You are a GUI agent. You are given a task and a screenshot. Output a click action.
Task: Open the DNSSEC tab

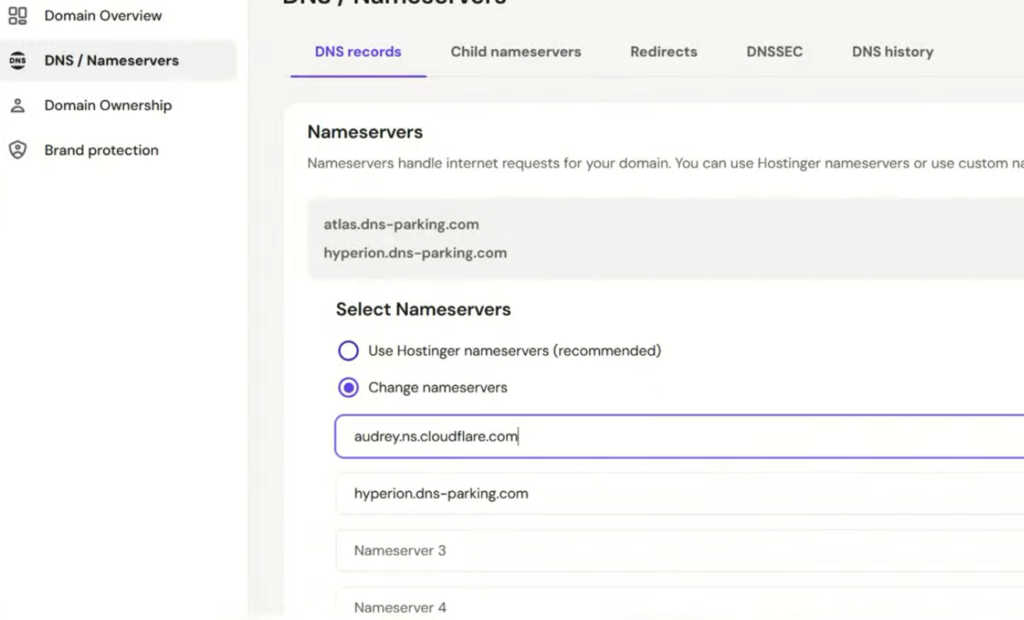[775, 52]
